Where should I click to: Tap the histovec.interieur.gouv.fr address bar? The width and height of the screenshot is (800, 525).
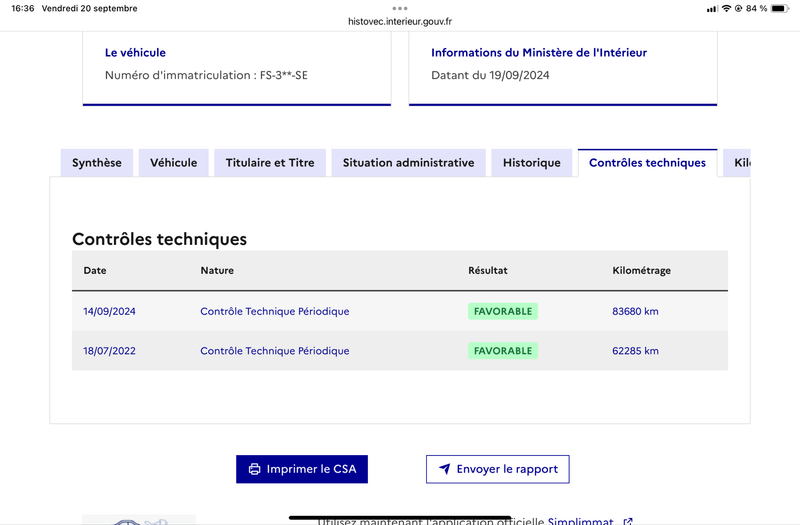tap(400, 21)
